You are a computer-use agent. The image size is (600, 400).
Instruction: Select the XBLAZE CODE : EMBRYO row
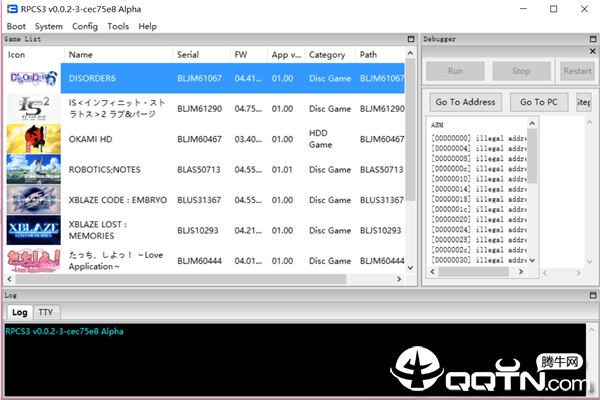pyautogui.click(x=205, y=200)
